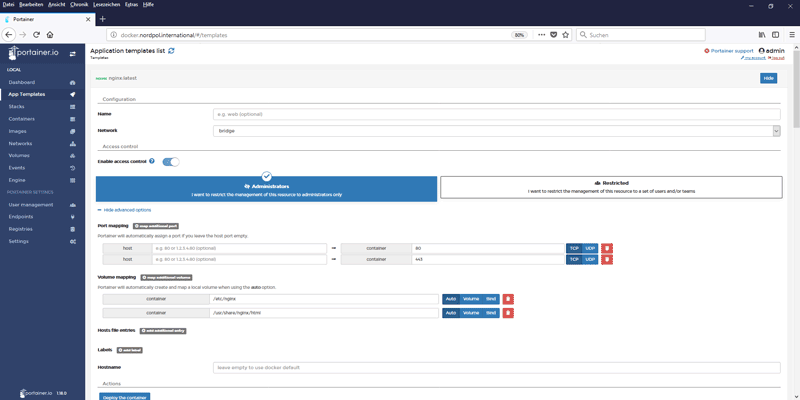Open the Network bridge dropdown
The image size is (800, 400).
(496, 131)
